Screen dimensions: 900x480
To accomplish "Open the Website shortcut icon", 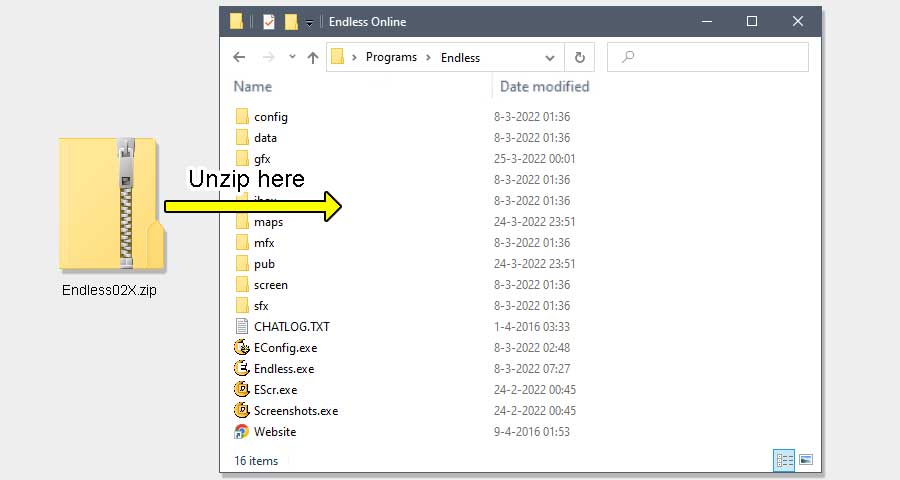I will click(241, 432).
